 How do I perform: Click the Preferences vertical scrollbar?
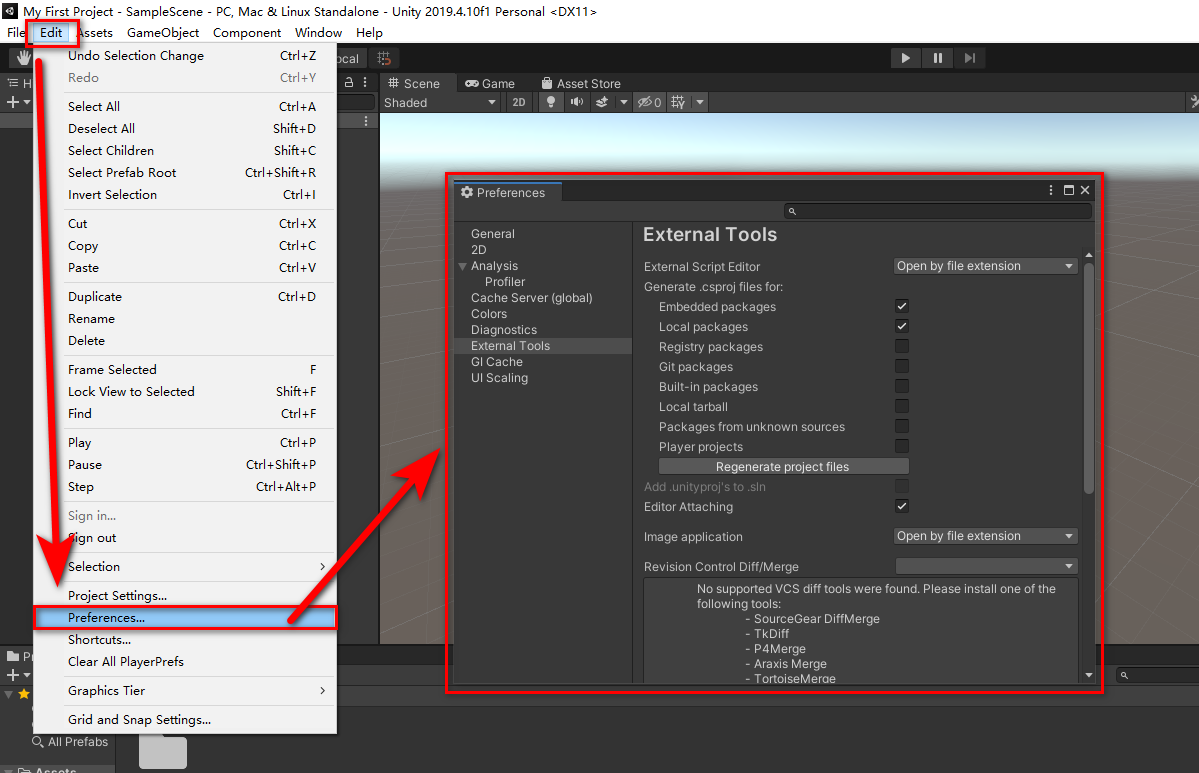tap(1089, 378)
